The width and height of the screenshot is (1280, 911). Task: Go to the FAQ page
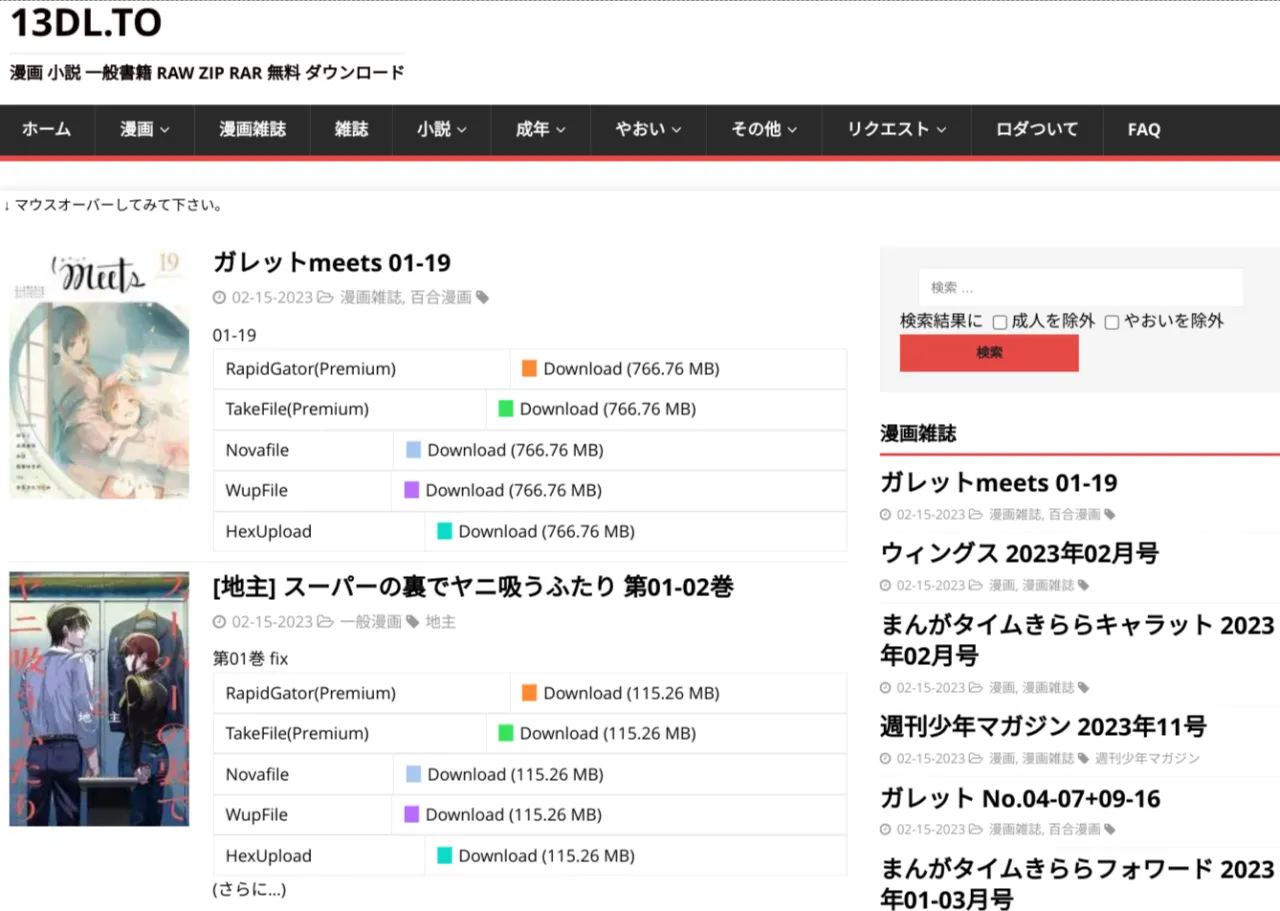pyautogui.click(x=1143, y=129)
